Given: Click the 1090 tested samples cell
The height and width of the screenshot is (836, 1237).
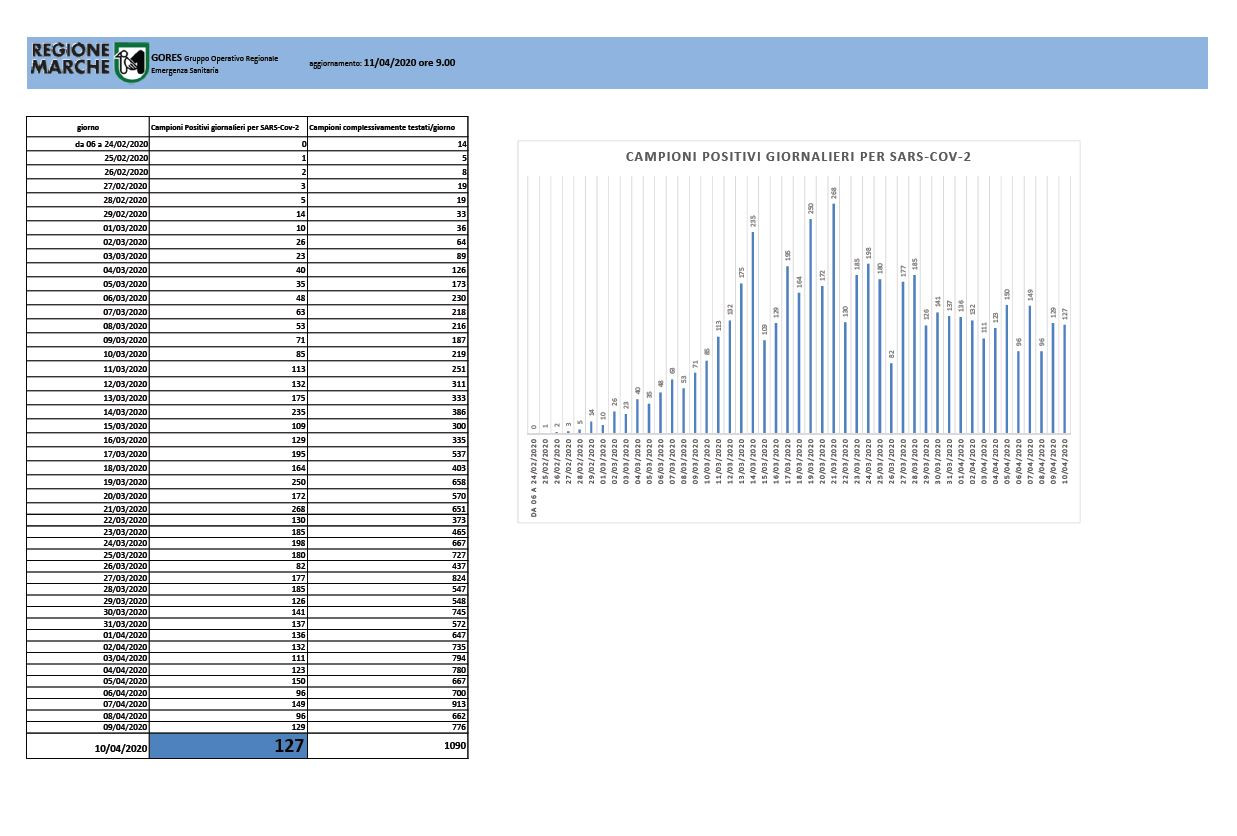Looking at the screenshot, I should pyautogui.click(x=388, y=745).
